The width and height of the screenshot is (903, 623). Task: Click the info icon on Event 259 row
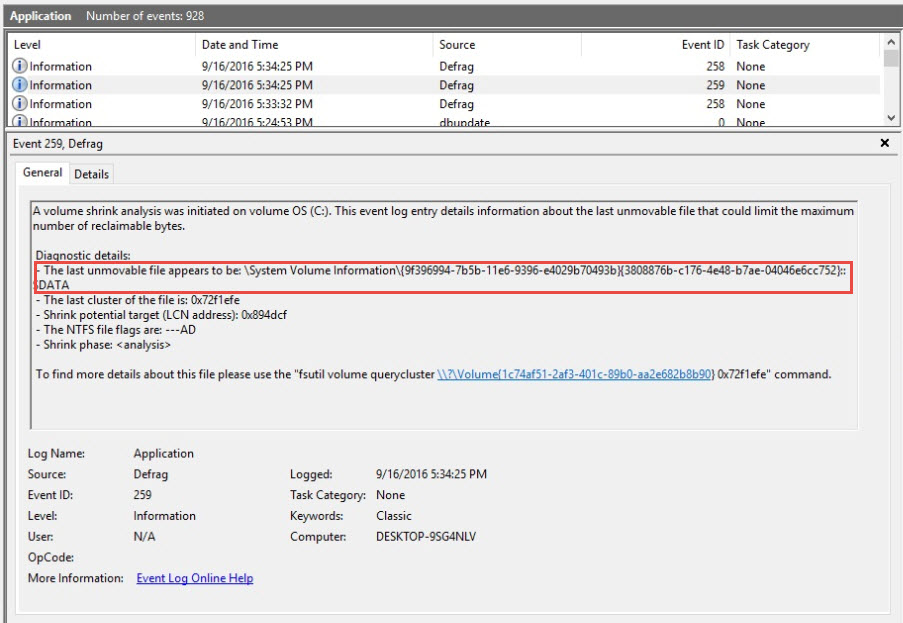pos(20,85)
